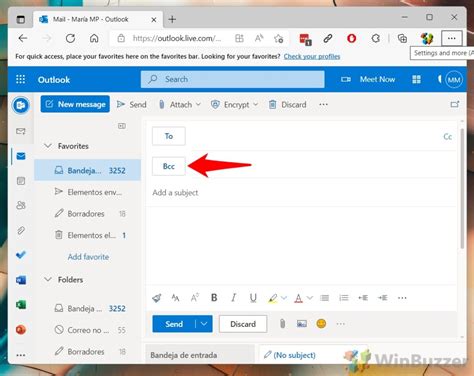Open MM account profile avatar

click(454, 80)
